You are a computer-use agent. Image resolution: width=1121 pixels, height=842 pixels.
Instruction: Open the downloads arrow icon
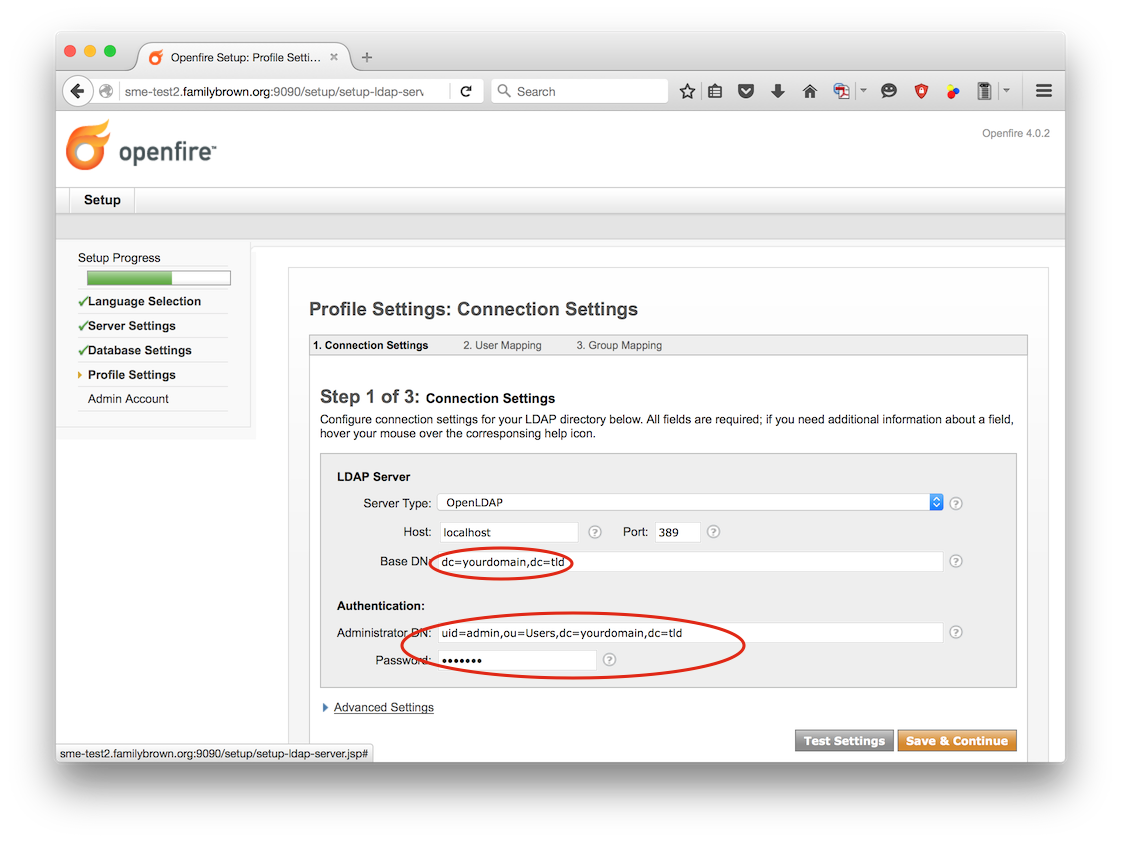[778, 91]
